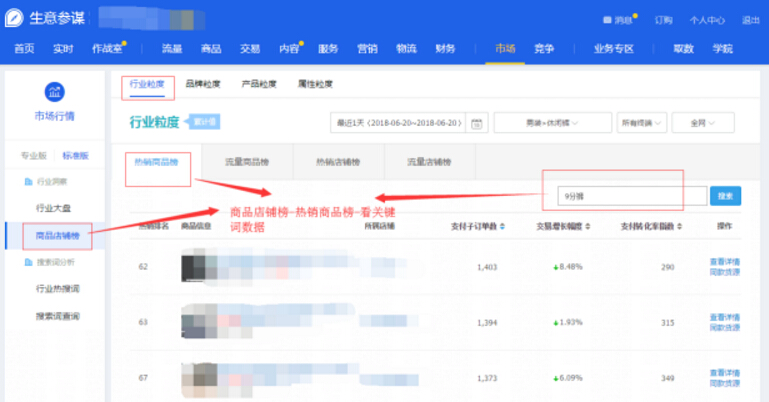Switch to 专业版 version
The width and height of the screenshot is (769, 402).
(33, 157)
